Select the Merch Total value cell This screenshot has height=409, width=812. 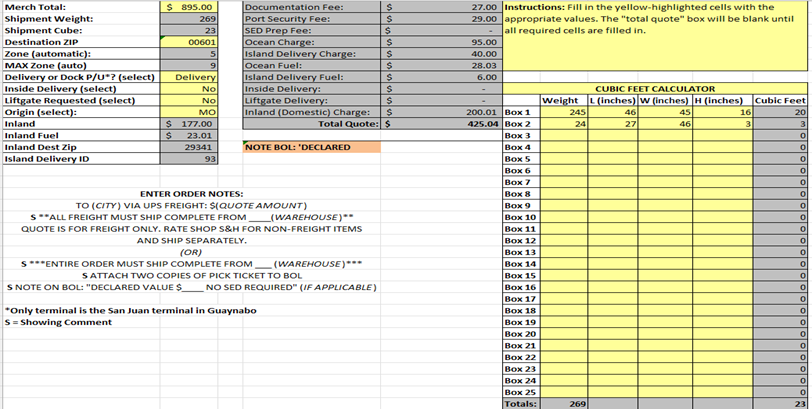(x=189, y=6)
